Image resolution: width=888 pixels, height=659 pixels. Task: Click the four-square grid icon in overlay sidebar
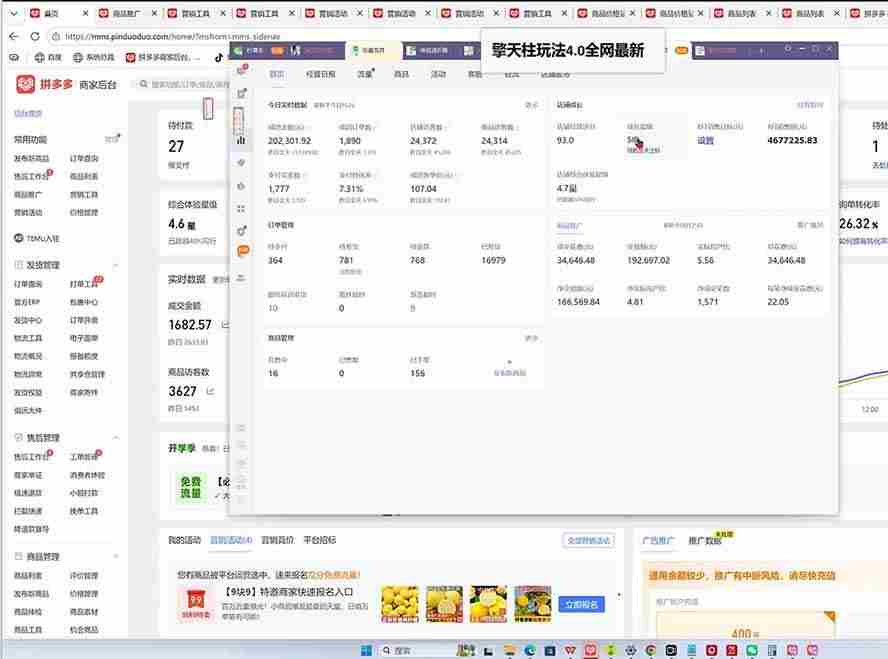click(x=241, y=209)
